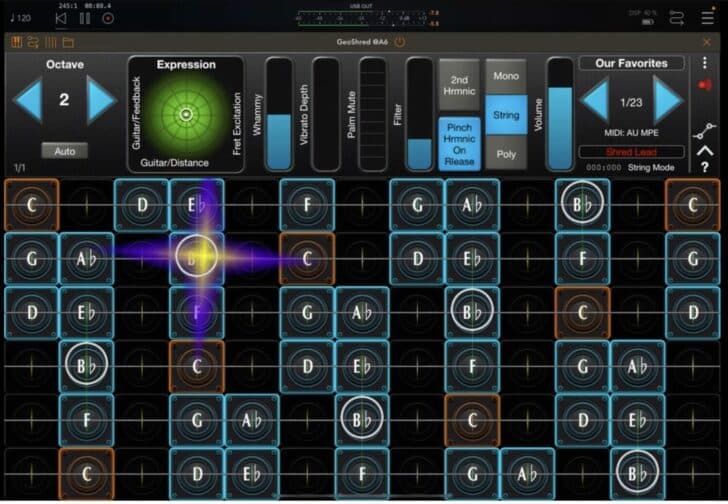Toggle Pinch Hrmnic On Rlease
The height and width of the screenshot is (504, 728).
coord(459,143)
